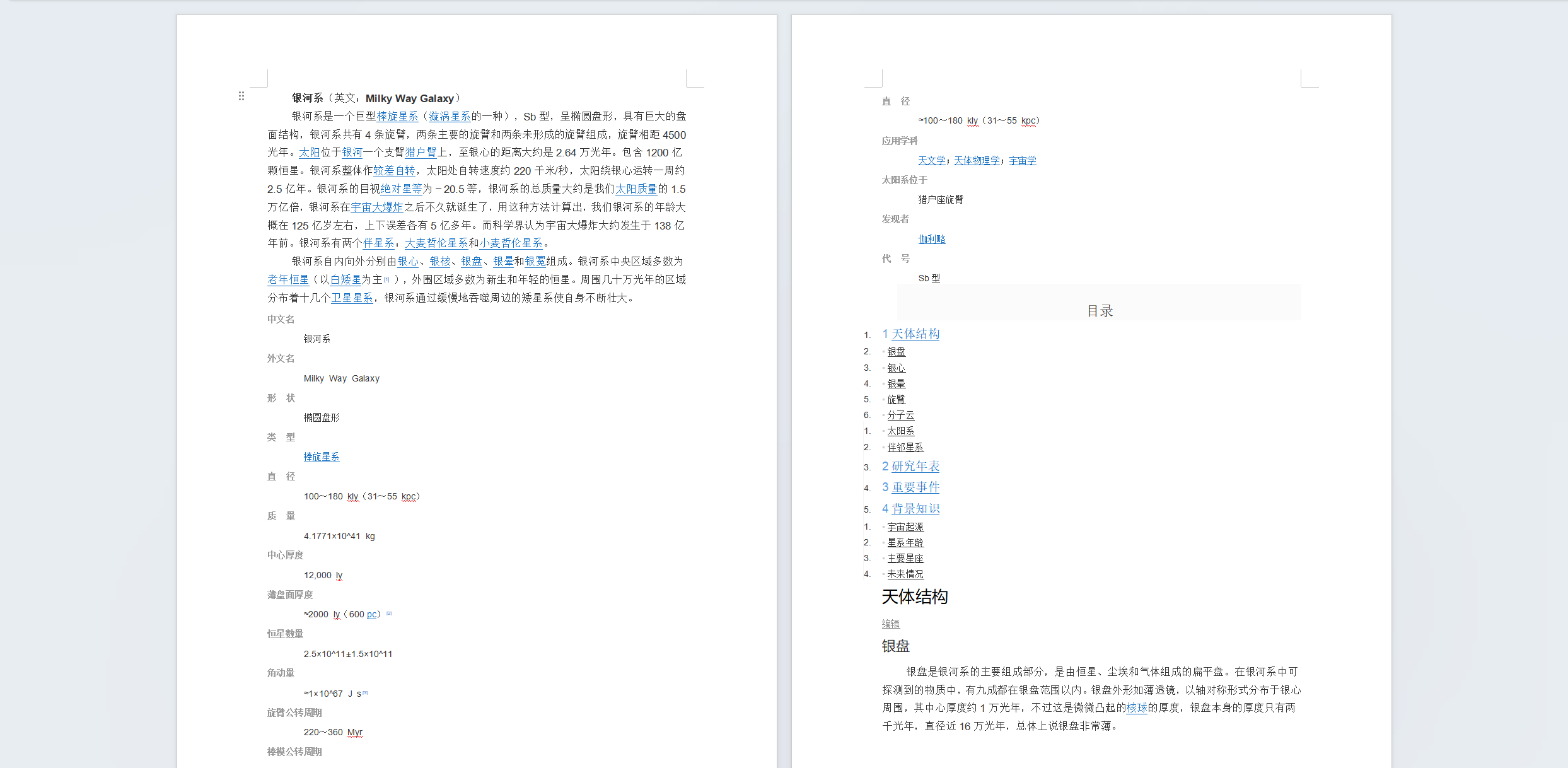
Task: Click footnote marker [1] after 白矮星为主
Action: click(x=387, y=279)
